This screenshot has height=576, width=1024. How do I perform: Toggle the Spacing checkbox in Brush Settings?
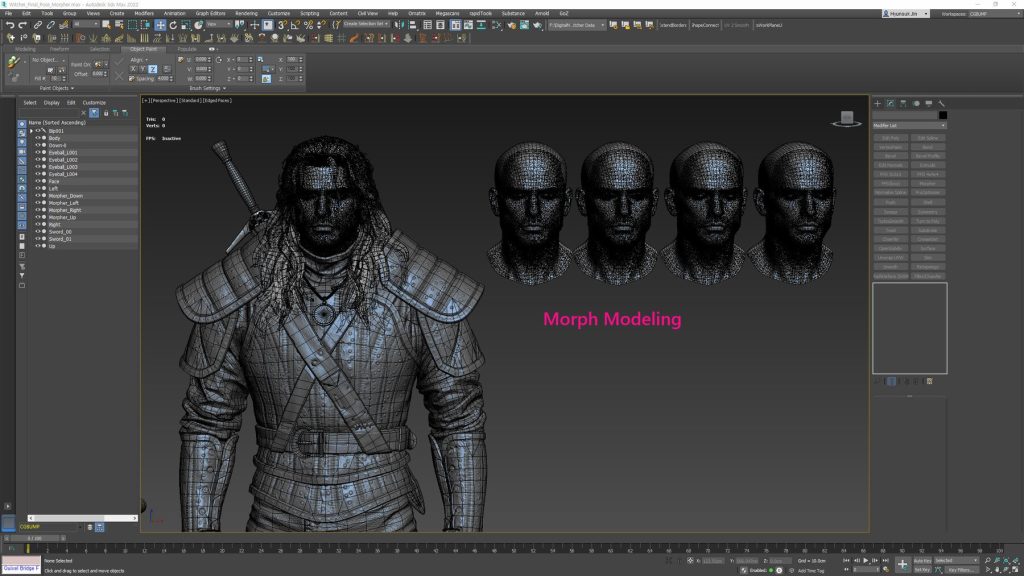click(132, 78)
